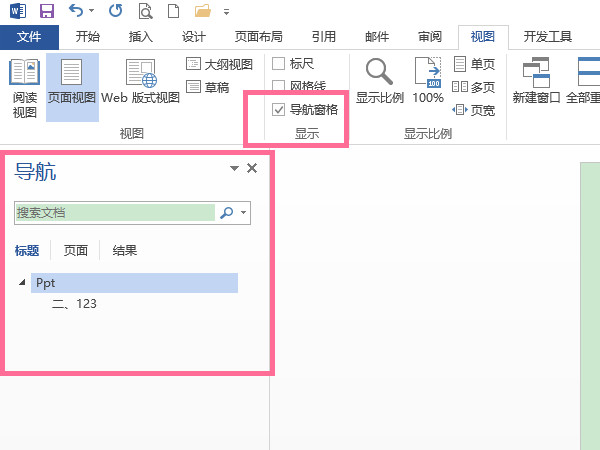
Task: Open Read Mode view (阅读视图)
Action: tap(24, 87)
